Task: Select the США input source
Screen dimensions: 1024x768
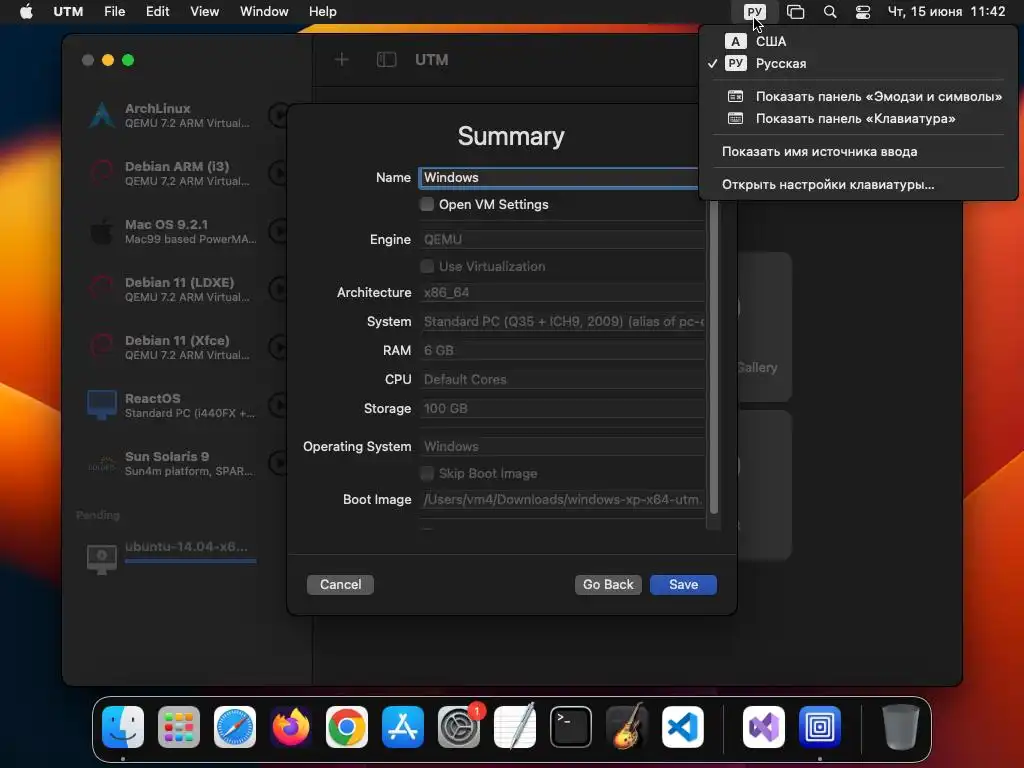Action: [858, 41]
